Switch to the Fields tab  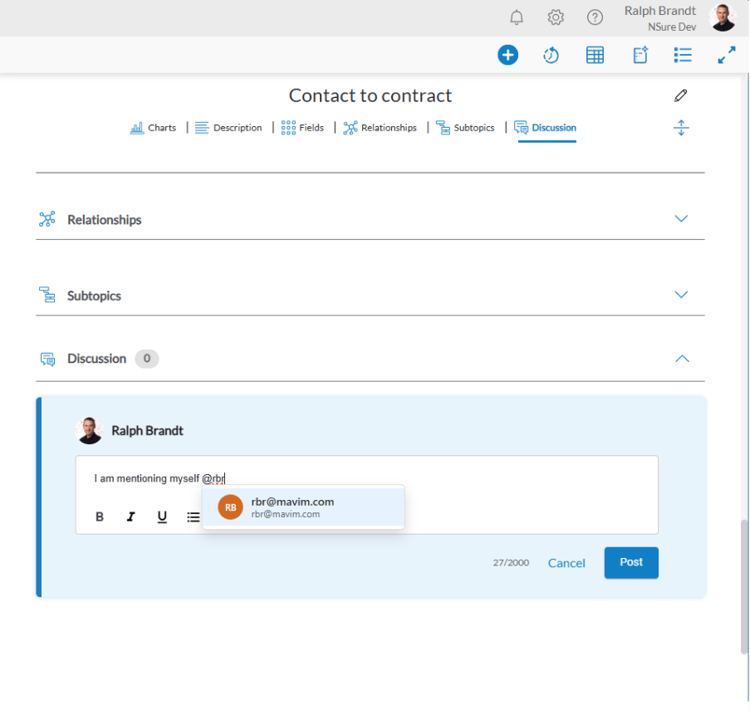click(x=302, y=128)
